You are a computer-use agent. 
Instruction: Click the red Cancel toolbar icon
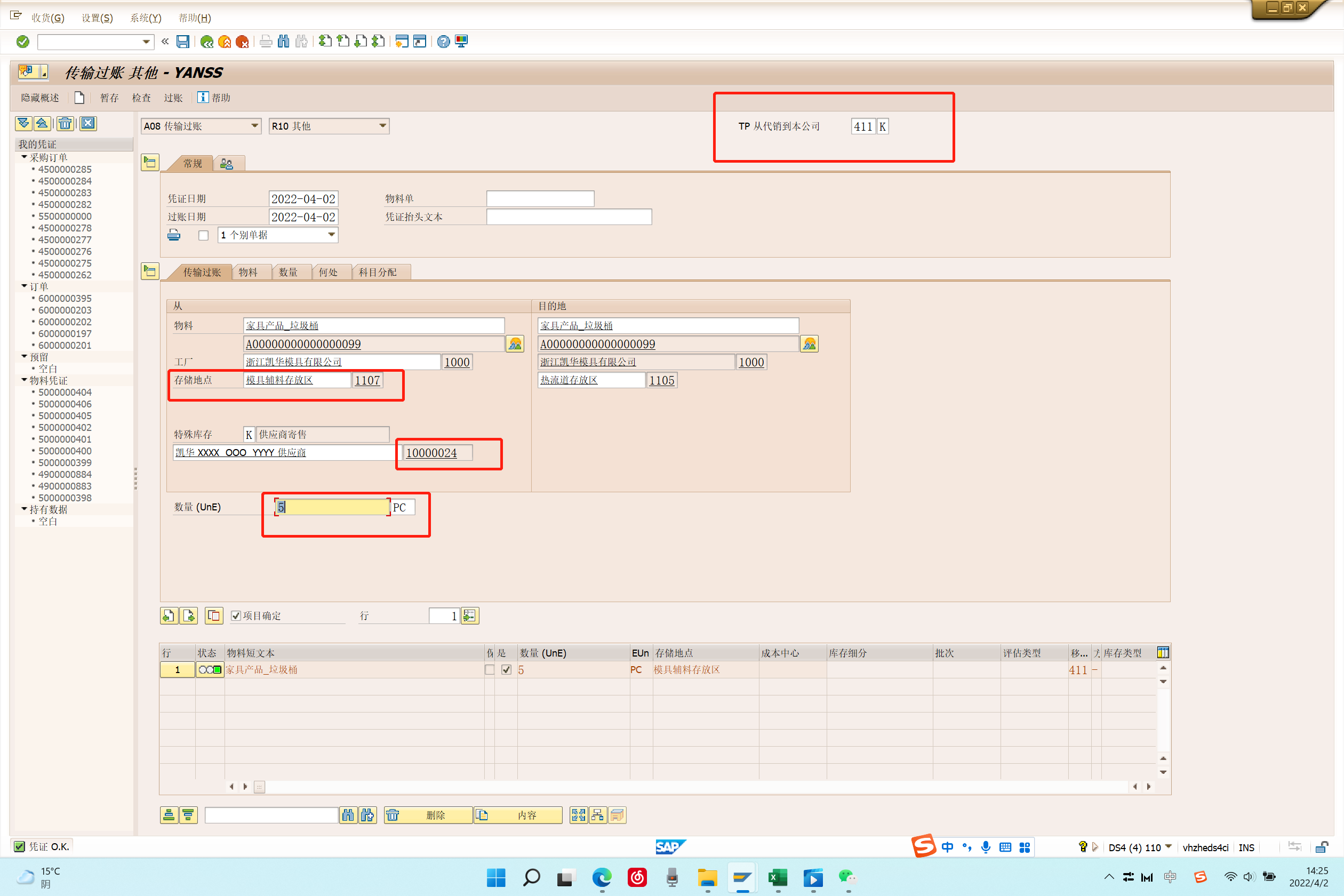point(242,42)
